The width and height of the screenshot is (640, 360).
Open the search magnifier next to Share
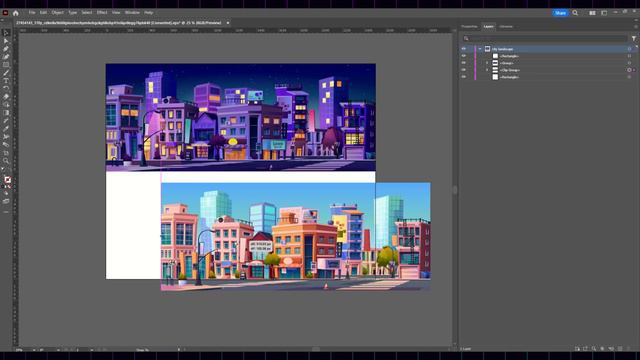click(575, 13)
